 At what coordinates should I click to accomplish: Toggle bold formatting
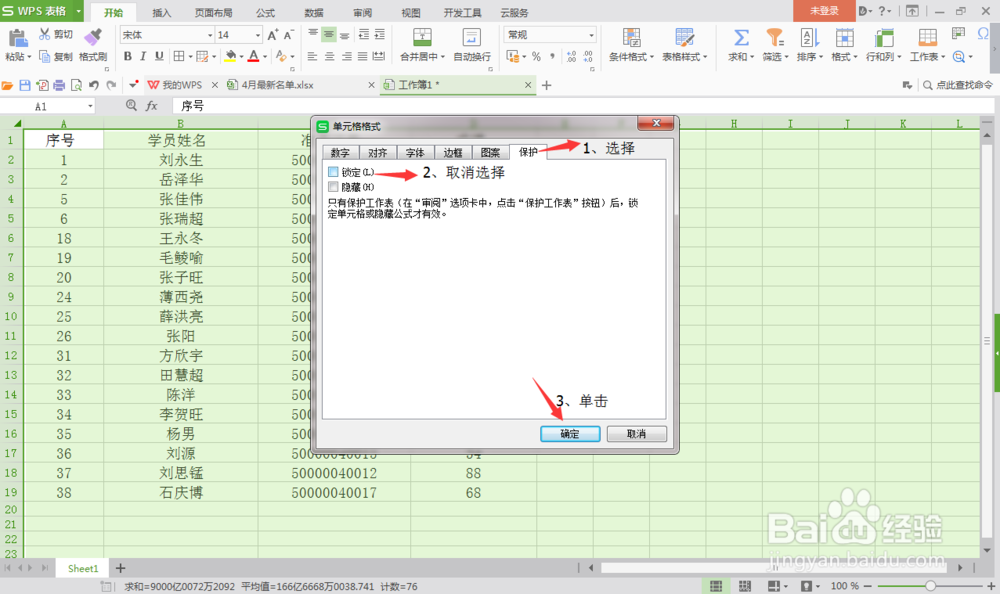point(127,55)
